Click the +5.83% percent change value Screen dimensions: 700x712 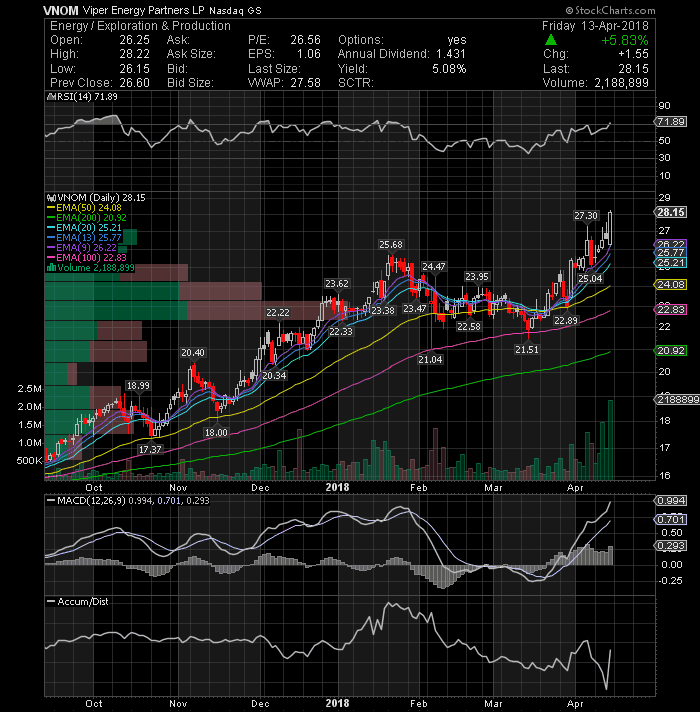coord(625,40)
